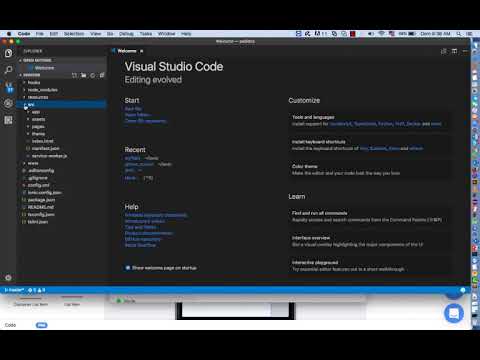Click errors and warnings count in status bar
The height and width of the screenshot is (360, 480).
(37, 290)
